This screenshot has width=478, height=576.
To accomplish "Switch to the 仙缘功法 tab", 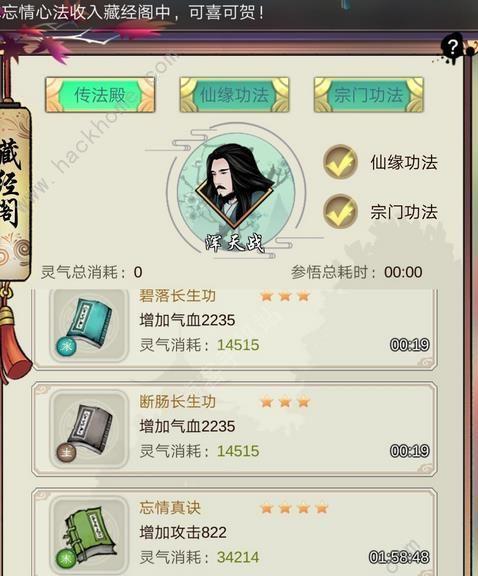I will pos(234,94).
